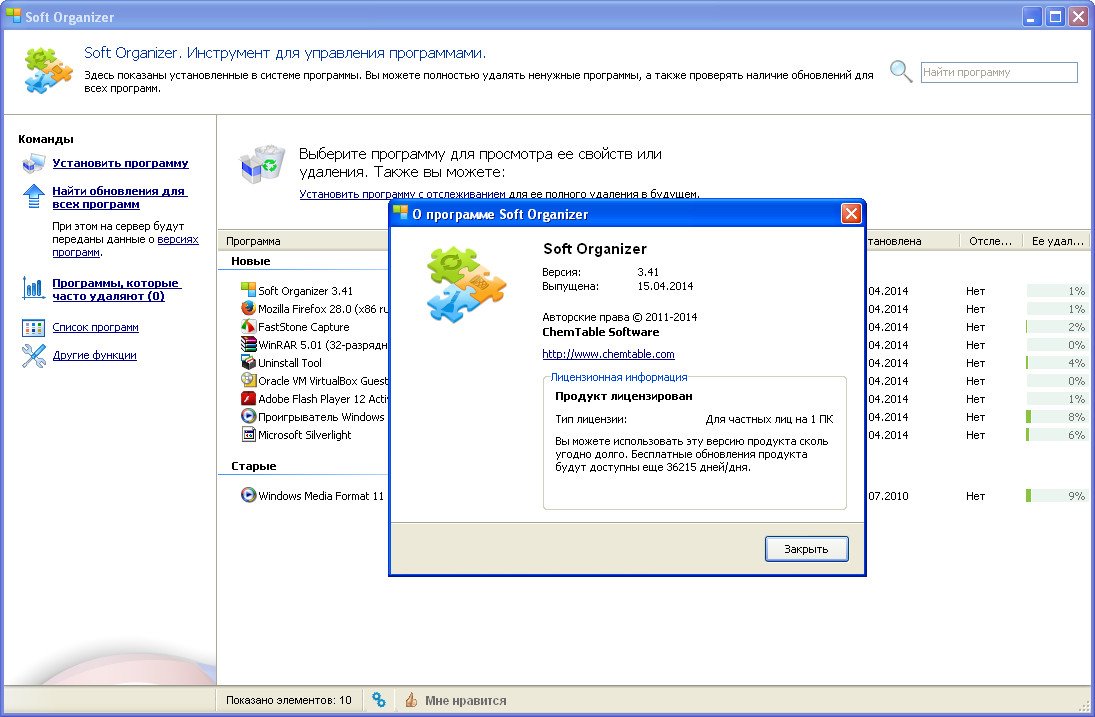Click the gears icon in the status bar

tap(379, 700)
